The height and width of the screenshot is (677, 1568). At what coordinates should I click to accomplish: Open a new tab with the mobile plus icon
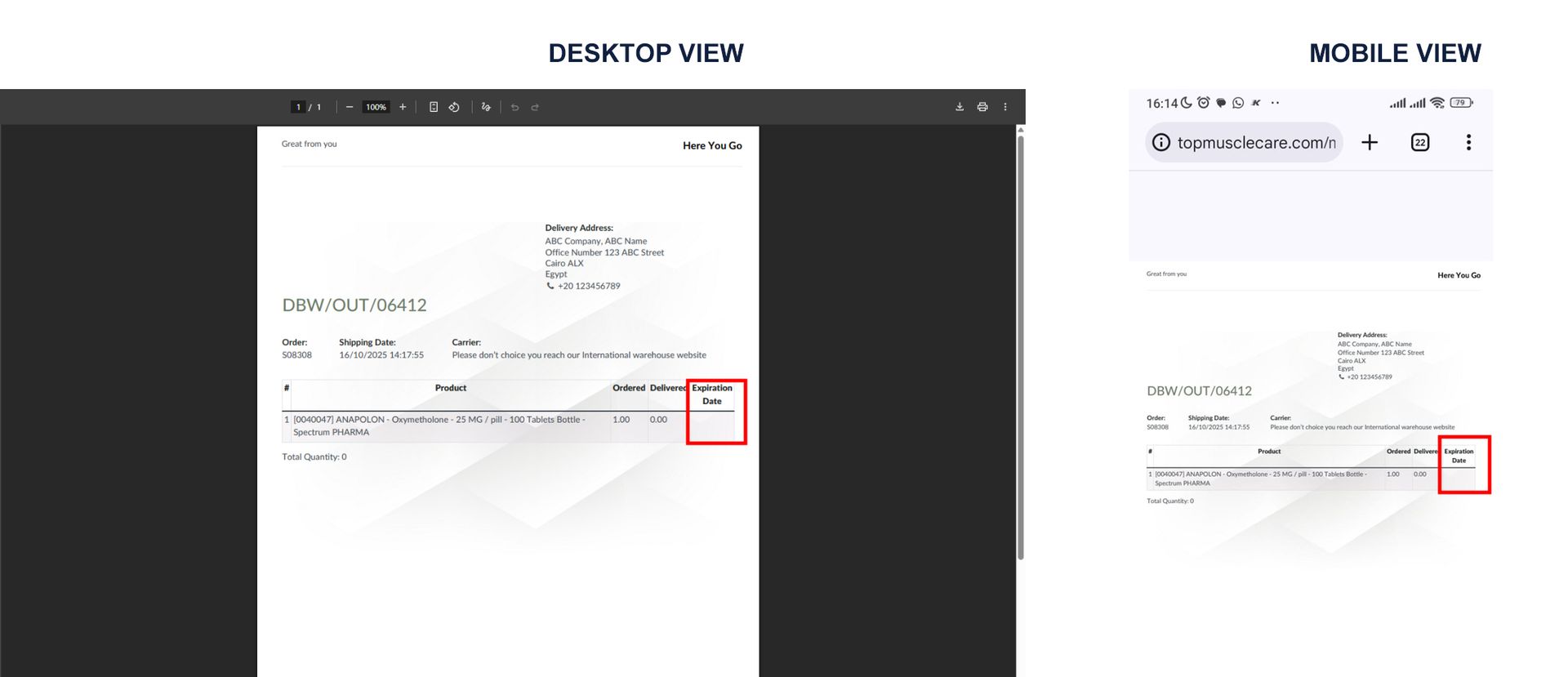tap(1370, 142)
